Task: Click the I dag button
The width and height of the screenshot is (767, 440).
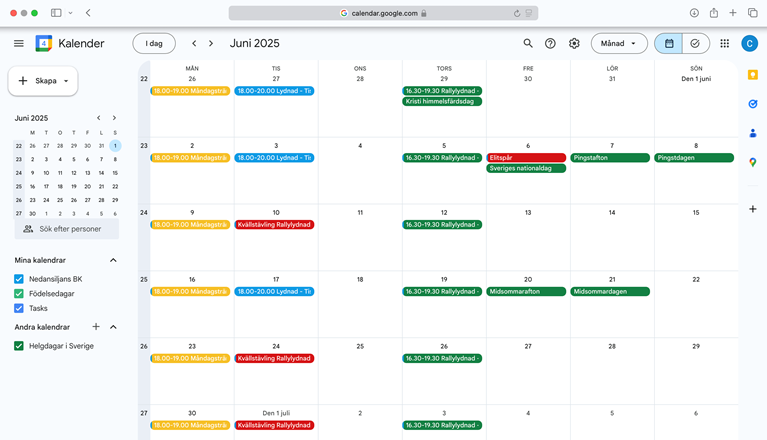Action: [x=154, y=44]
